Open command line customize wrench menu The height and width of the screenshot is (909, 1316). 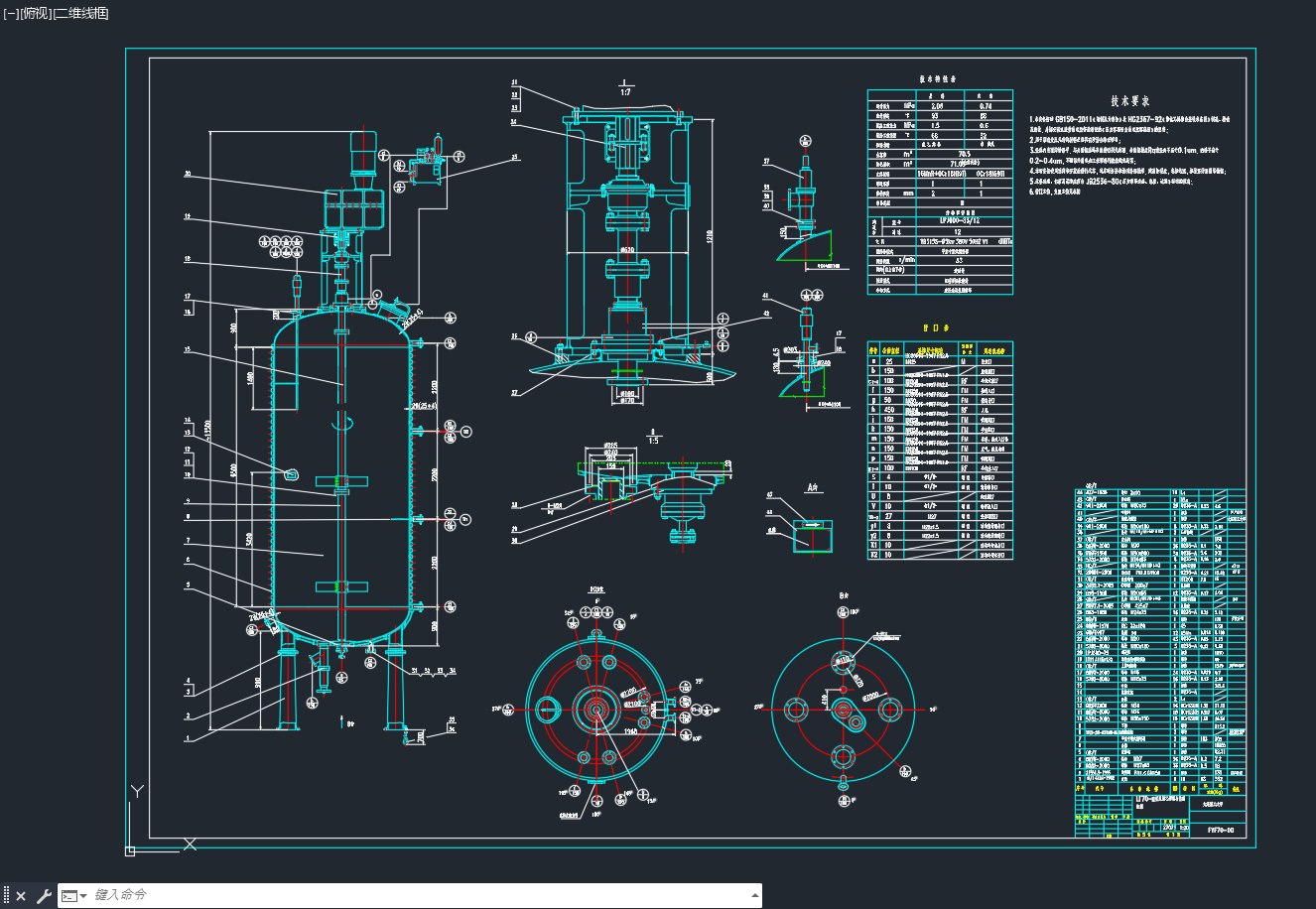(x=44, y=896)
